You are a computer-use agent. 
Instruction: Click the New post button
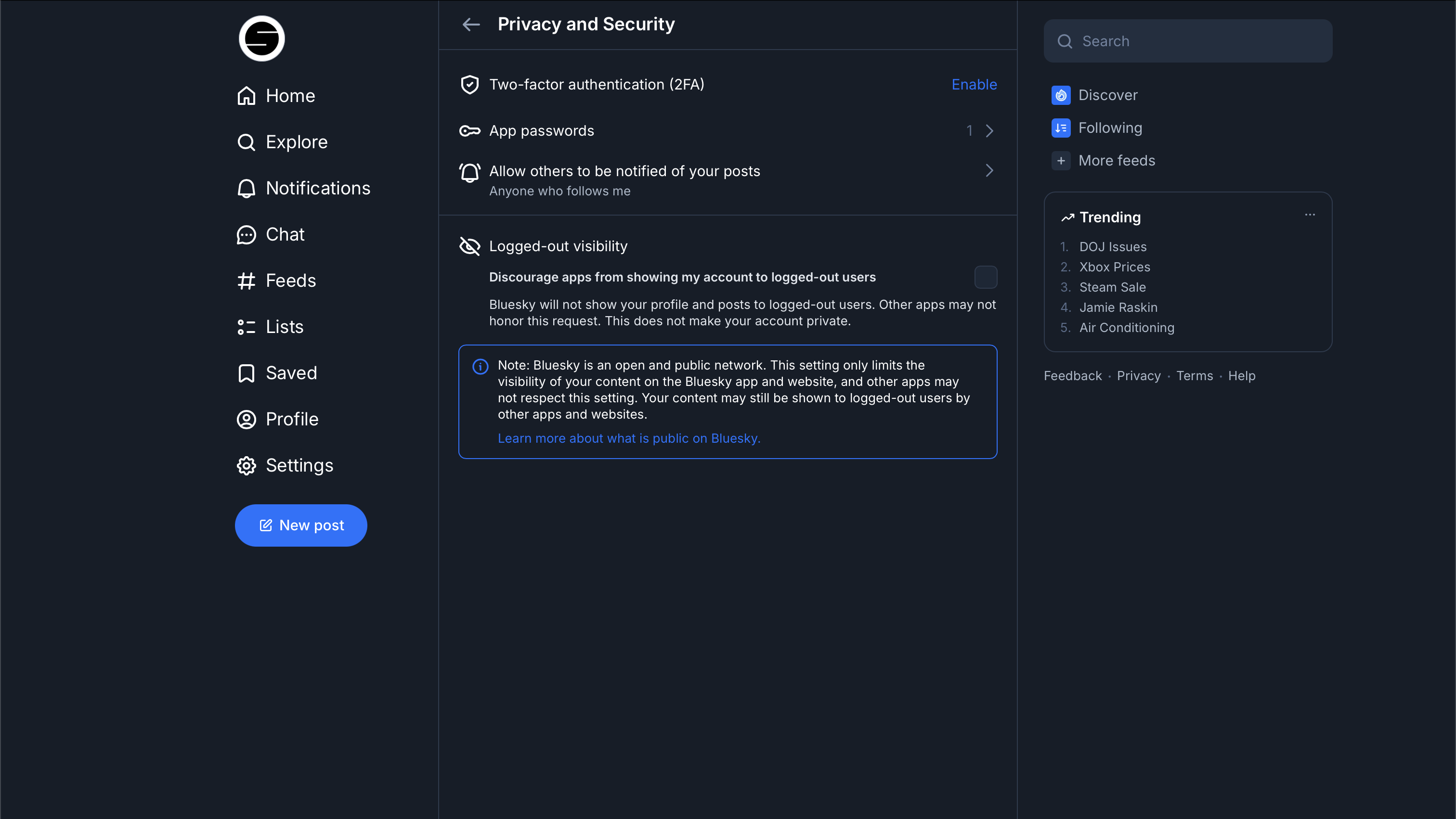click(301, 525)
